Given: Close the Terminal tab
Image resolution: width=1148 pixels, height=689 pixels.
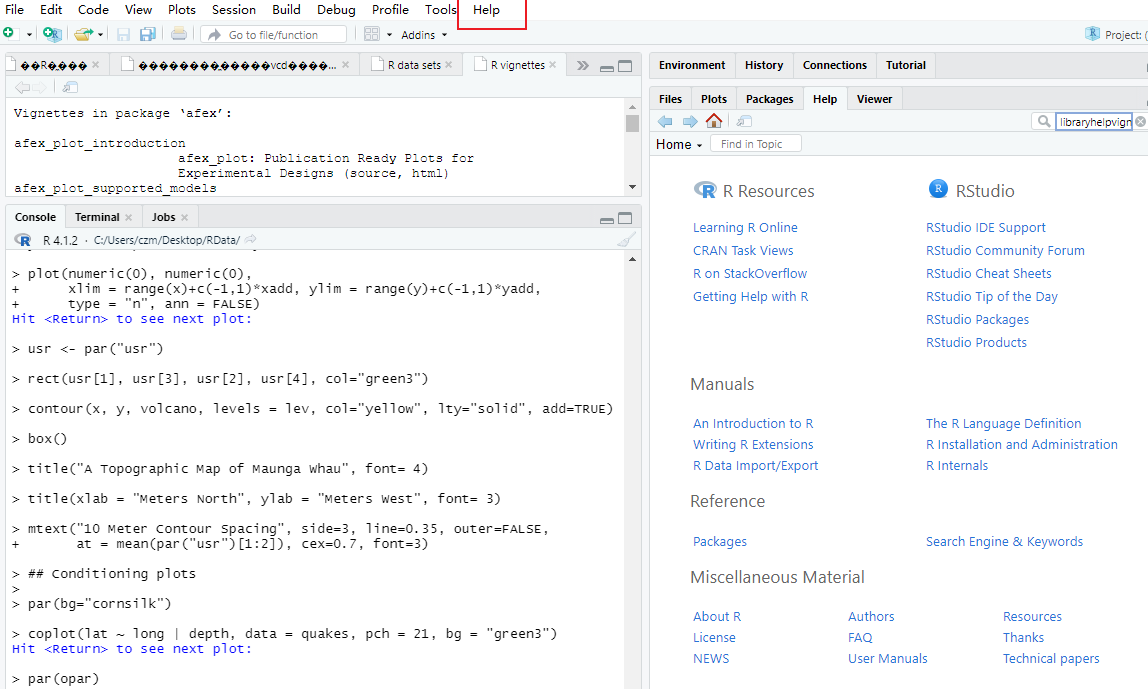Looking at the screenshot, I should [129, 217].
